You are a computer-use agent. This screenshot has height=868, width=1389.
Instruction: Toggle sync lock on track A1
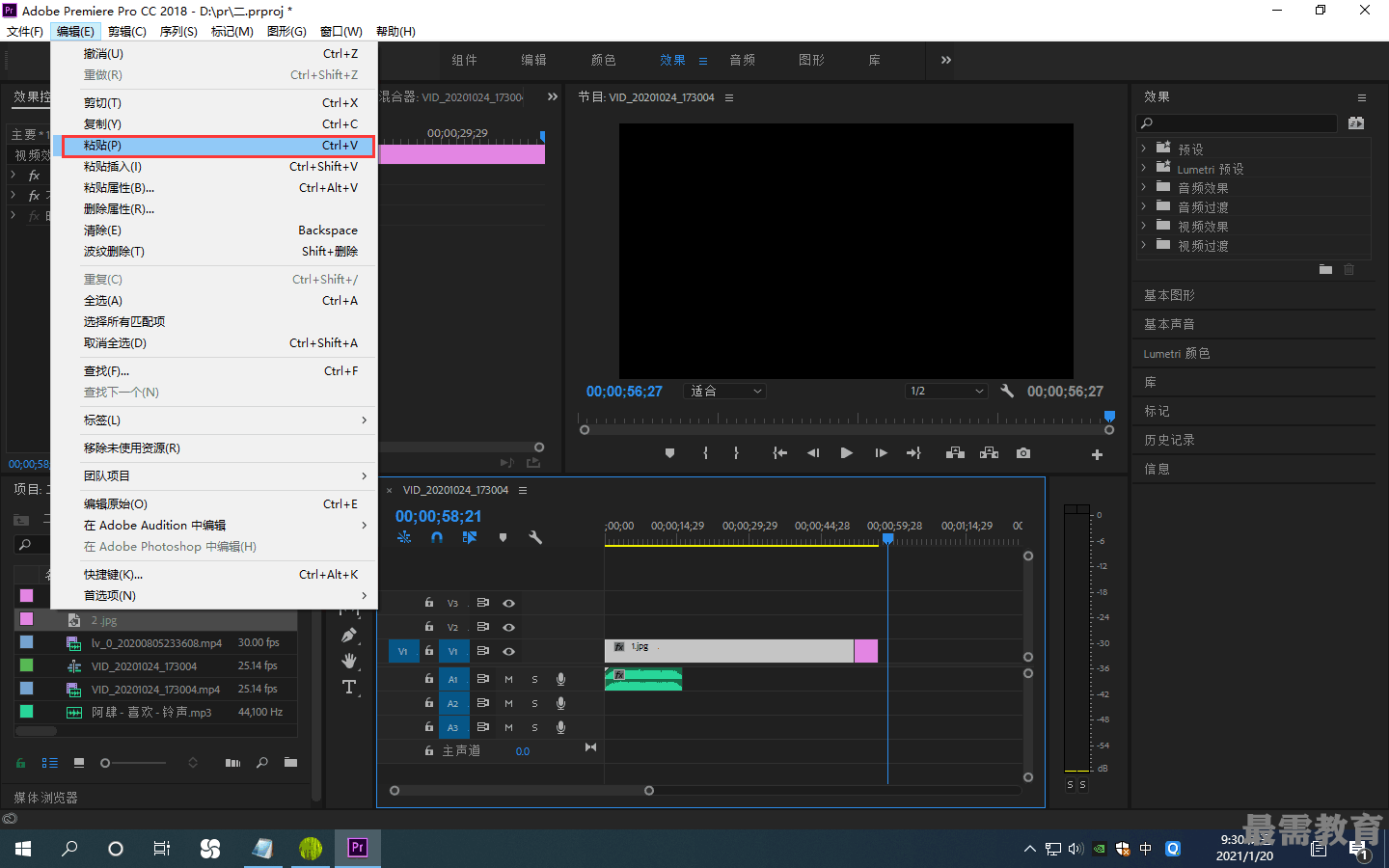click(x=483, y=679)
